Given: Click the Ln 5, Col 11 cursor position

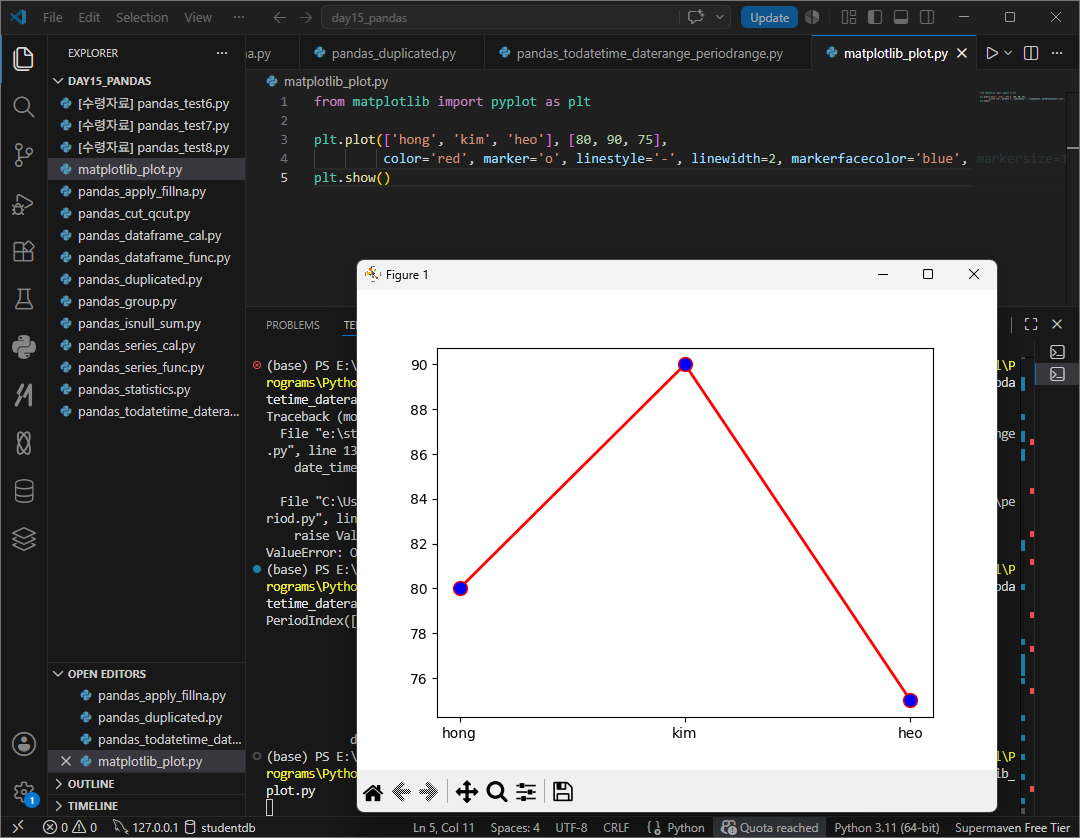Looking at the screenshot, I should point(444,828).
